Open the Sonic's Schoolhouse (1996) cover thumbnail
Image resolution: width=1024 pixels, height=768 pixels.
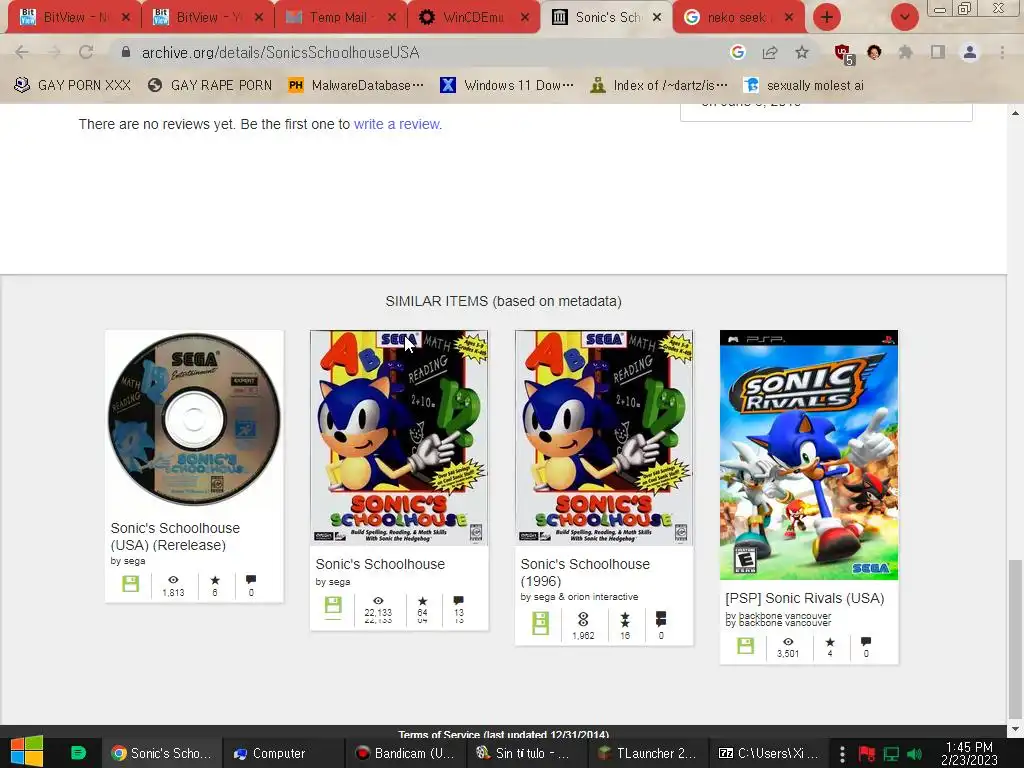pos(604,438)
